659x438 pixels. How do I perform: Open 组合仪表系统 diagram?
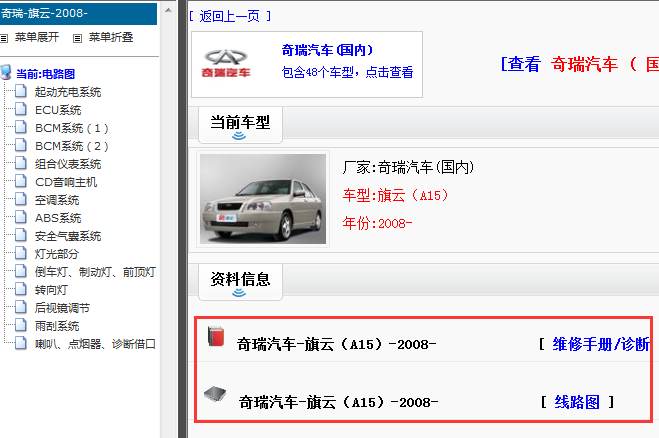68,164
